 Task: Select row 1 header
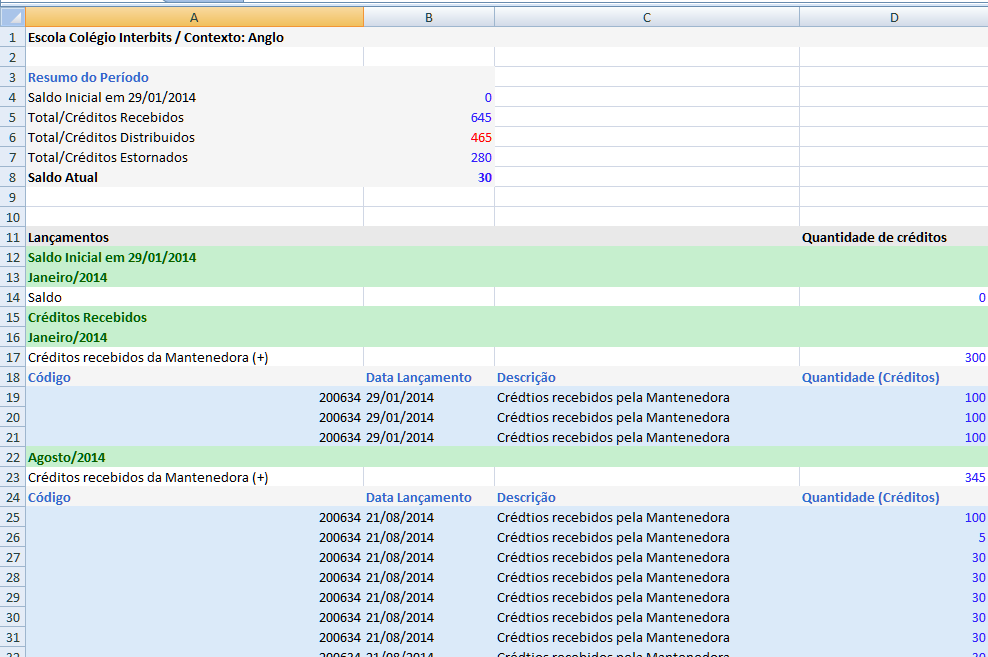pyautogui.click(x=12, y=37)
